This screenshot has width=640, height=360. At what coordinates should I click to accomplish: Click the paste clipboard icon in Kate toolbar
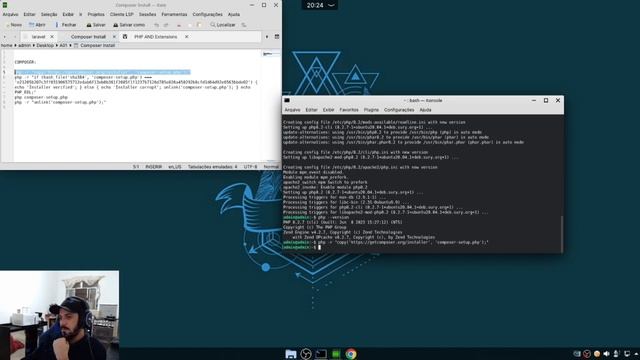tap(199, 25)
